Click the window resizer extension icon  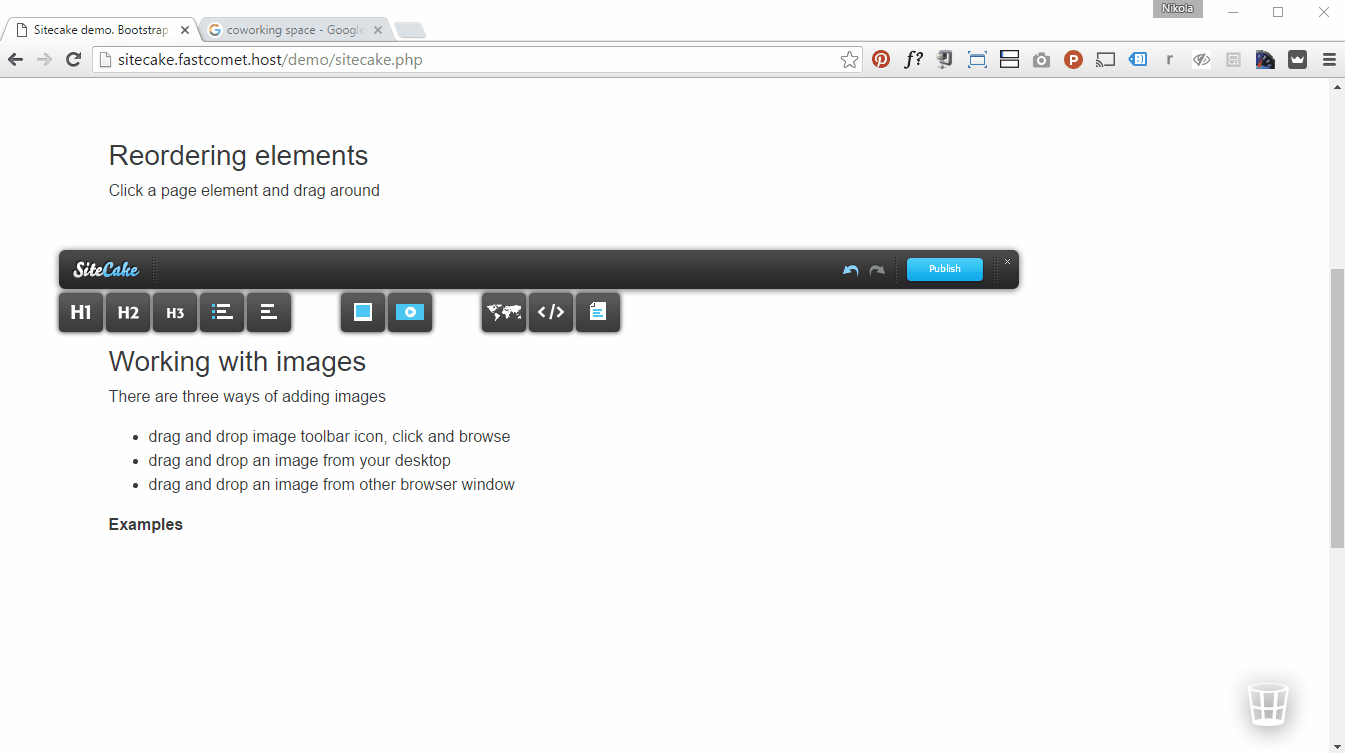point(977,60)
